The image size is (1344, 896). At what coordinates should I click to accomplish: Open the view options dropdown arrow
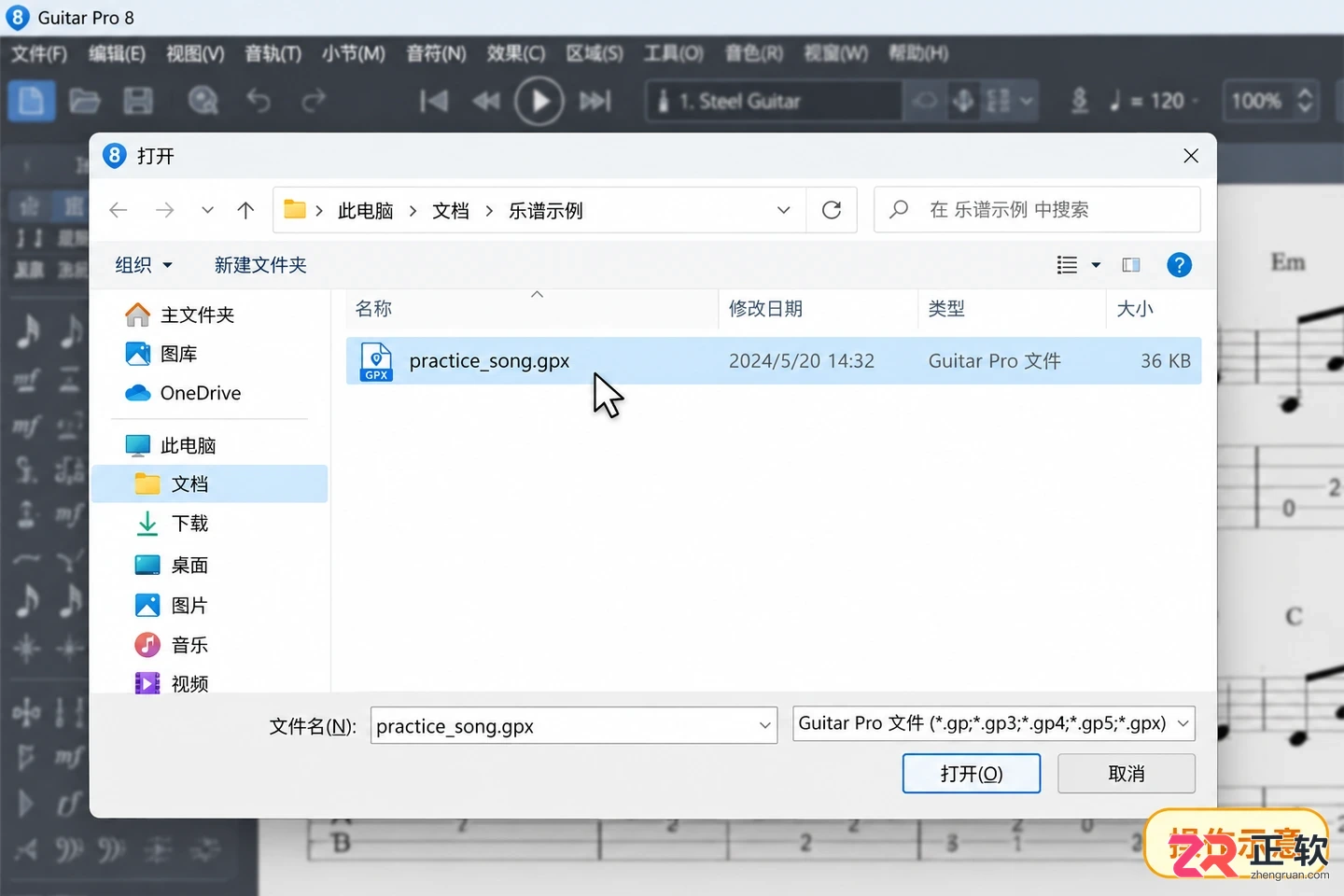[x=1096, y=265]
